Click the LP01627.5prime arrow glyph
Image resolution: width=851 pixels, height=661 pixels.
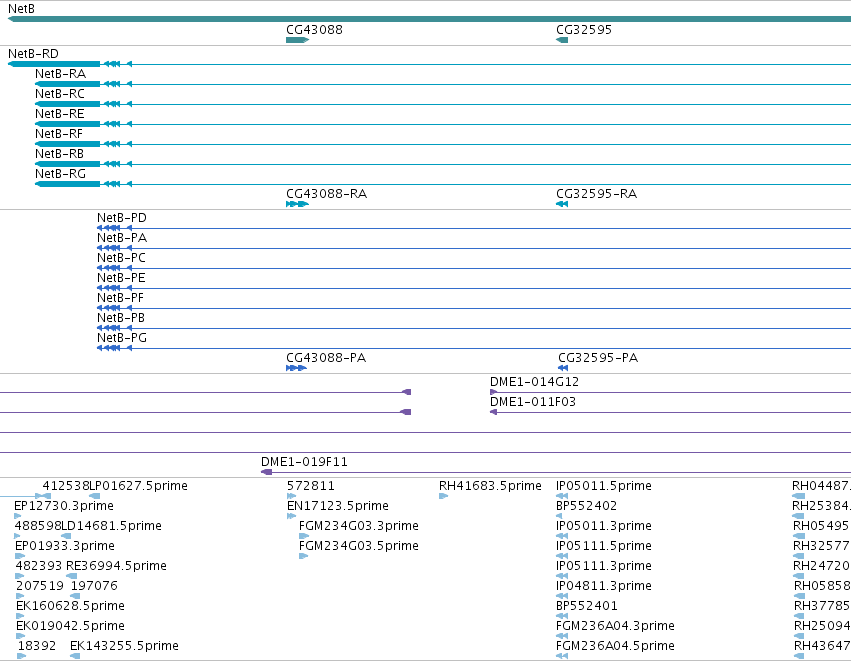(x=94, y=496)
